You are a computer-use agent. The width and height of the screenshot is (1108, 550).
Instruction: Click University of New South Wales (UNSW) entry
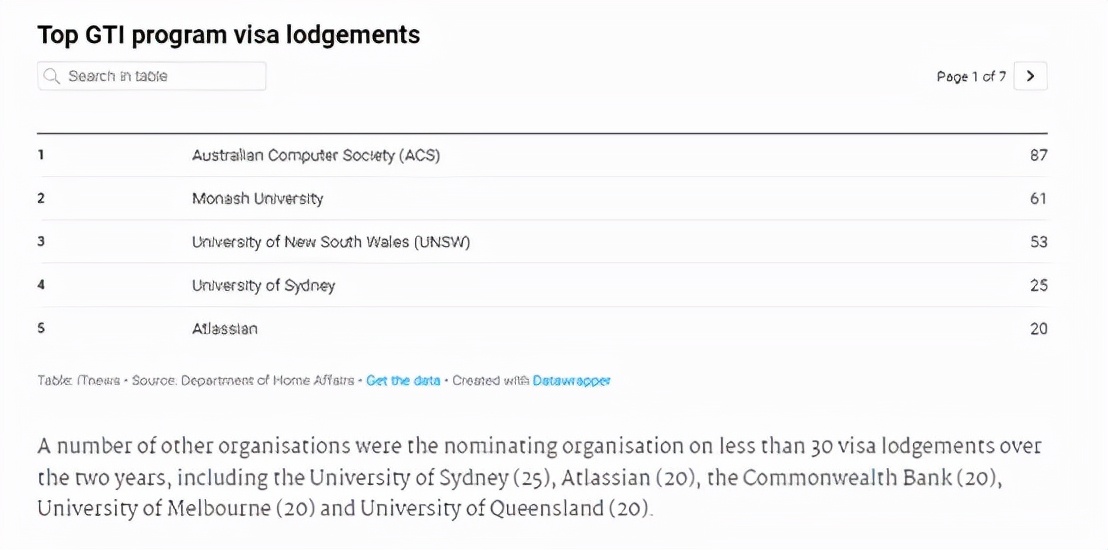point(331,242)
